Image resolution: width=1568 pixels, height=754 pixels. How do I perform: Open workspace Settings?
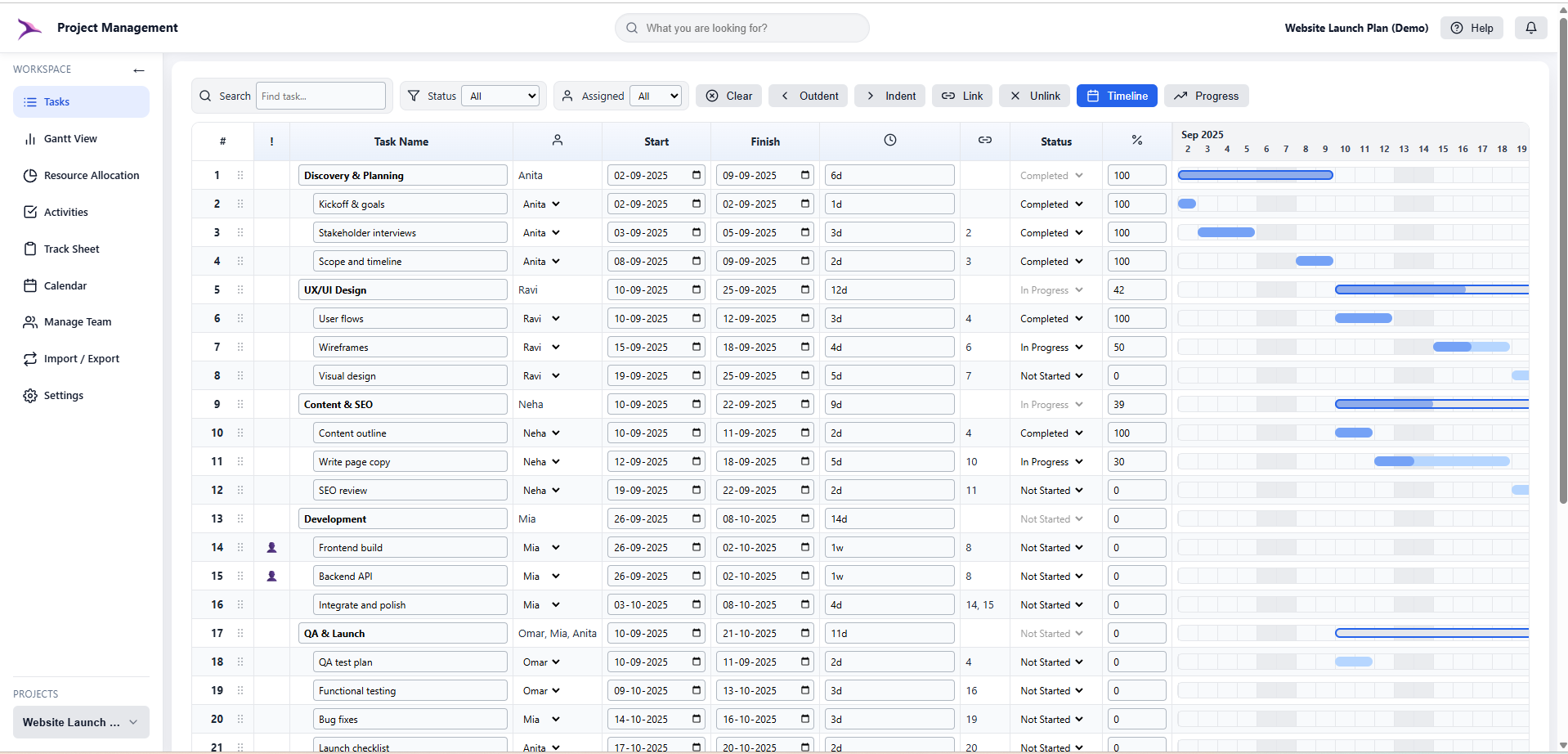coord(63,395)
